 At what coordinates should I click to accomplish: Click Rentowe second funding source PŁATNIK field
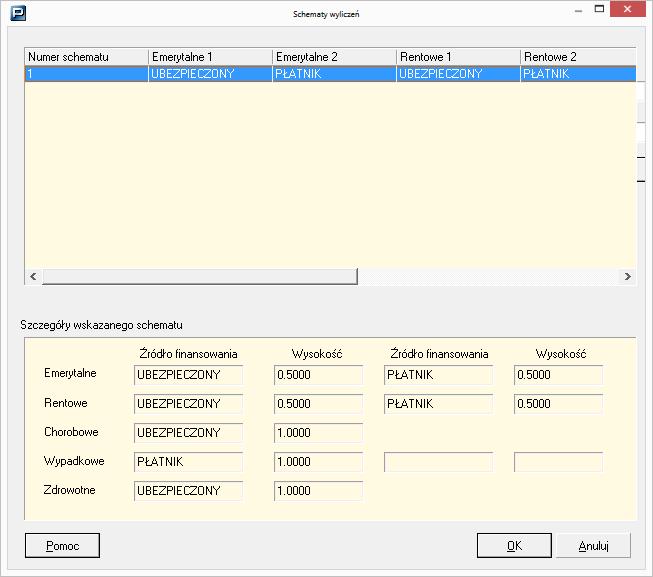click(x=438, y=404)
